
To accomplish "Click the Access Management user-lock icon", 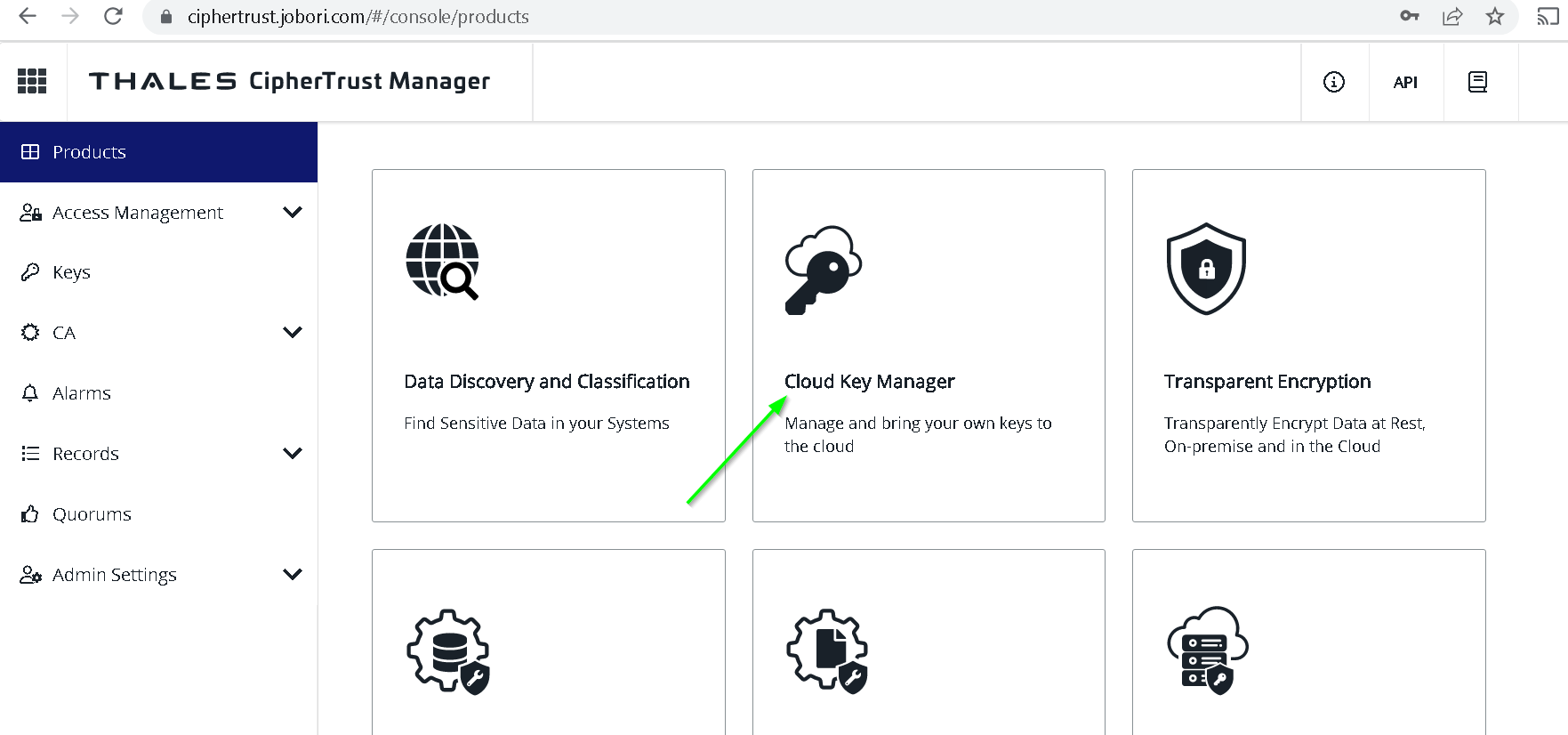I will tap(31, 212).
